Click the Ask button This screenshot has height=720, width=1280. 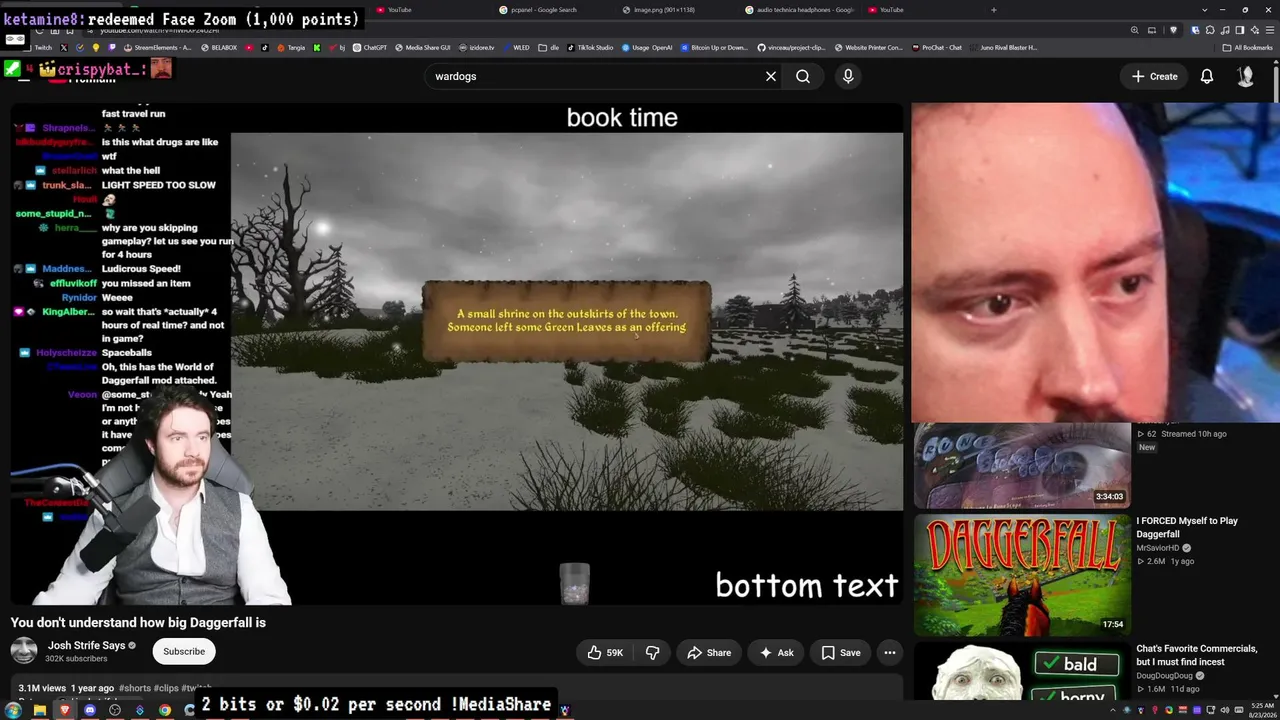pyautogui.click(x=777, y=653)
